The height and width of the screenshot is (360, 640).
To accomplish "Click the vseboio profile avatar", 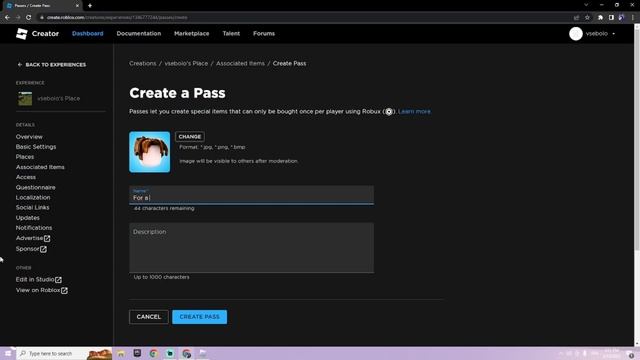I will click(x=576, y=33).
